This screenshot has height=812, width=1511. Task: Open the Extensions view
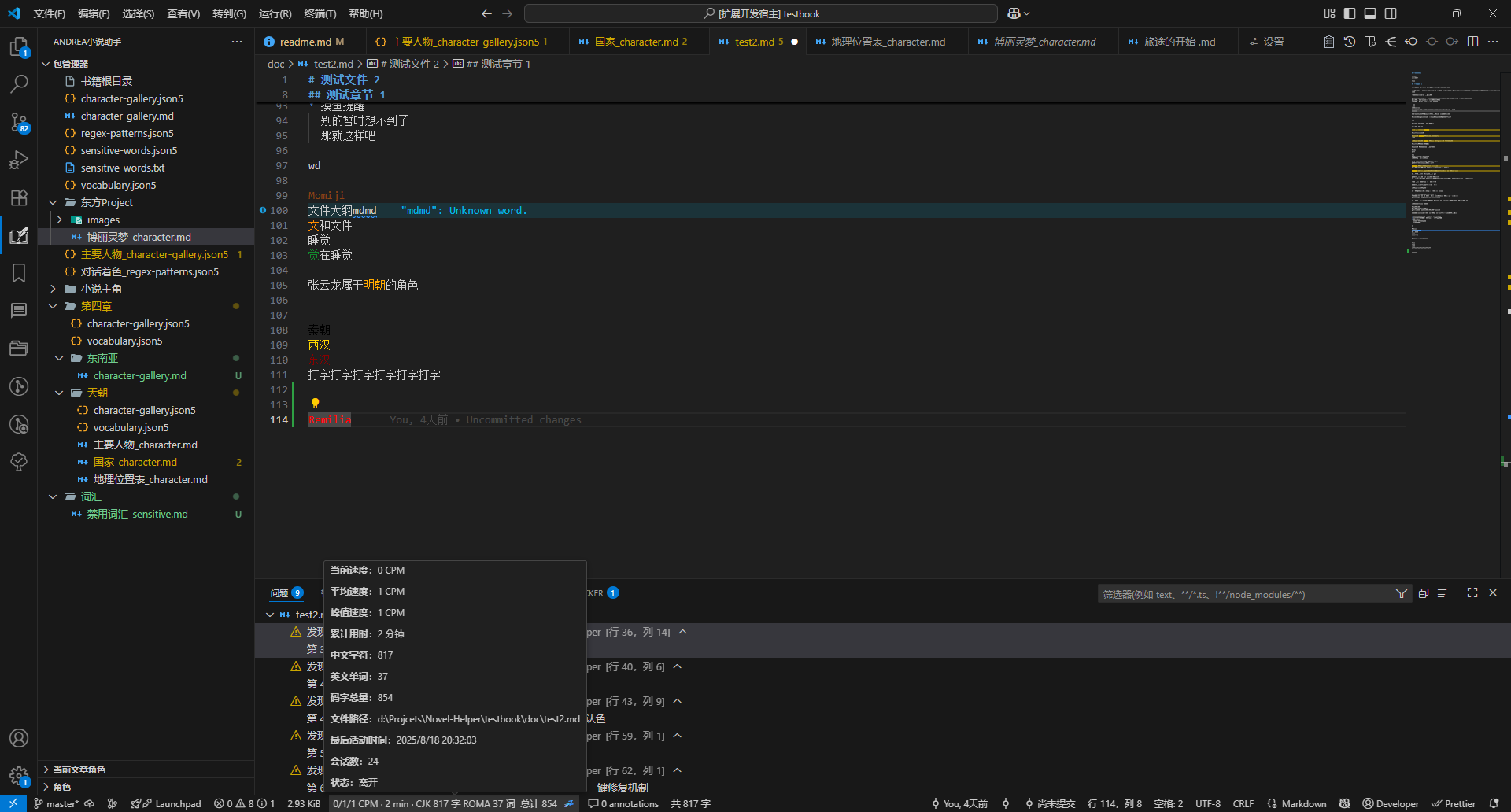point(19,197)
